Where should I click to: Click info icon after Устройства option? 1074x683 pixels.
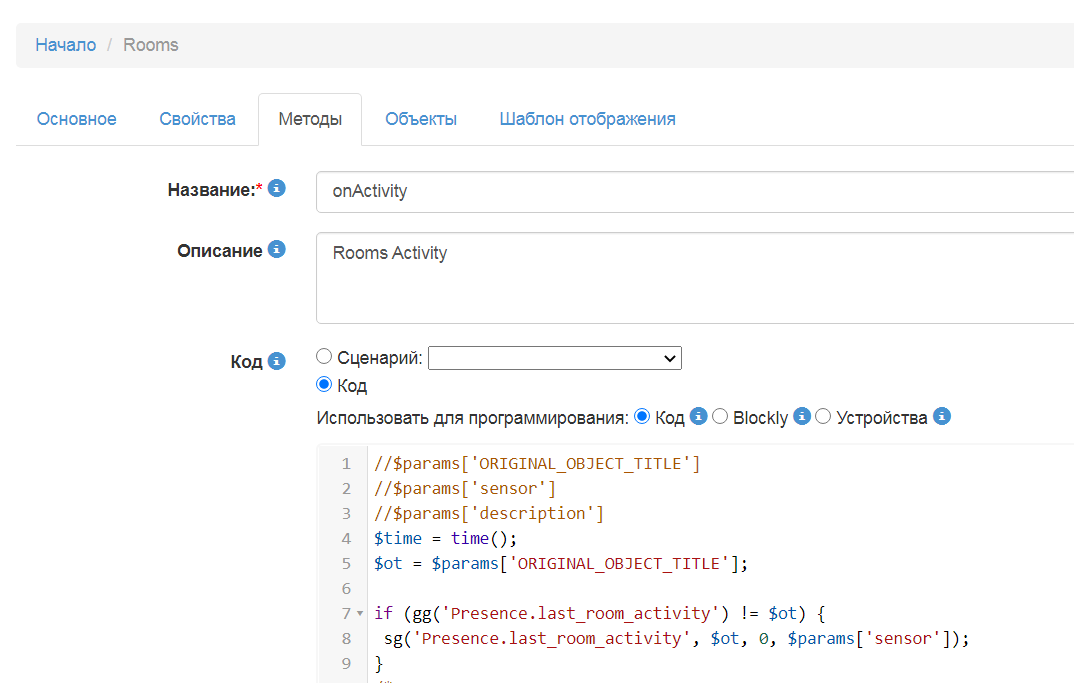tap(941, 417)
